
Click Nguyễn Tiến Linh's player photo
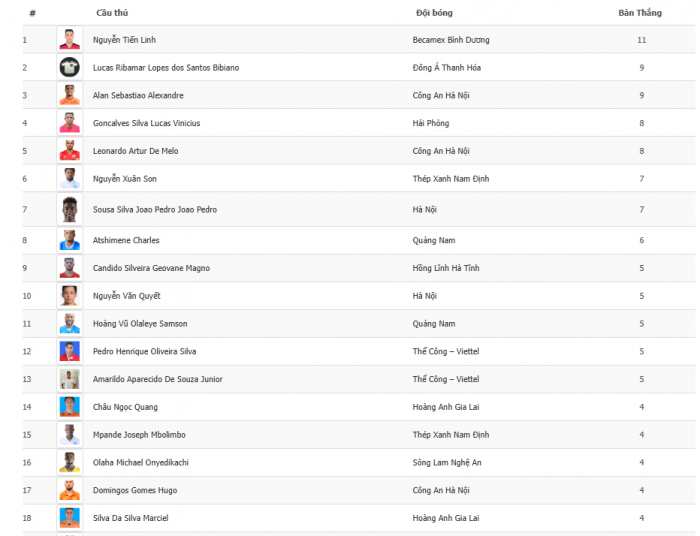[x=70, y=40]
